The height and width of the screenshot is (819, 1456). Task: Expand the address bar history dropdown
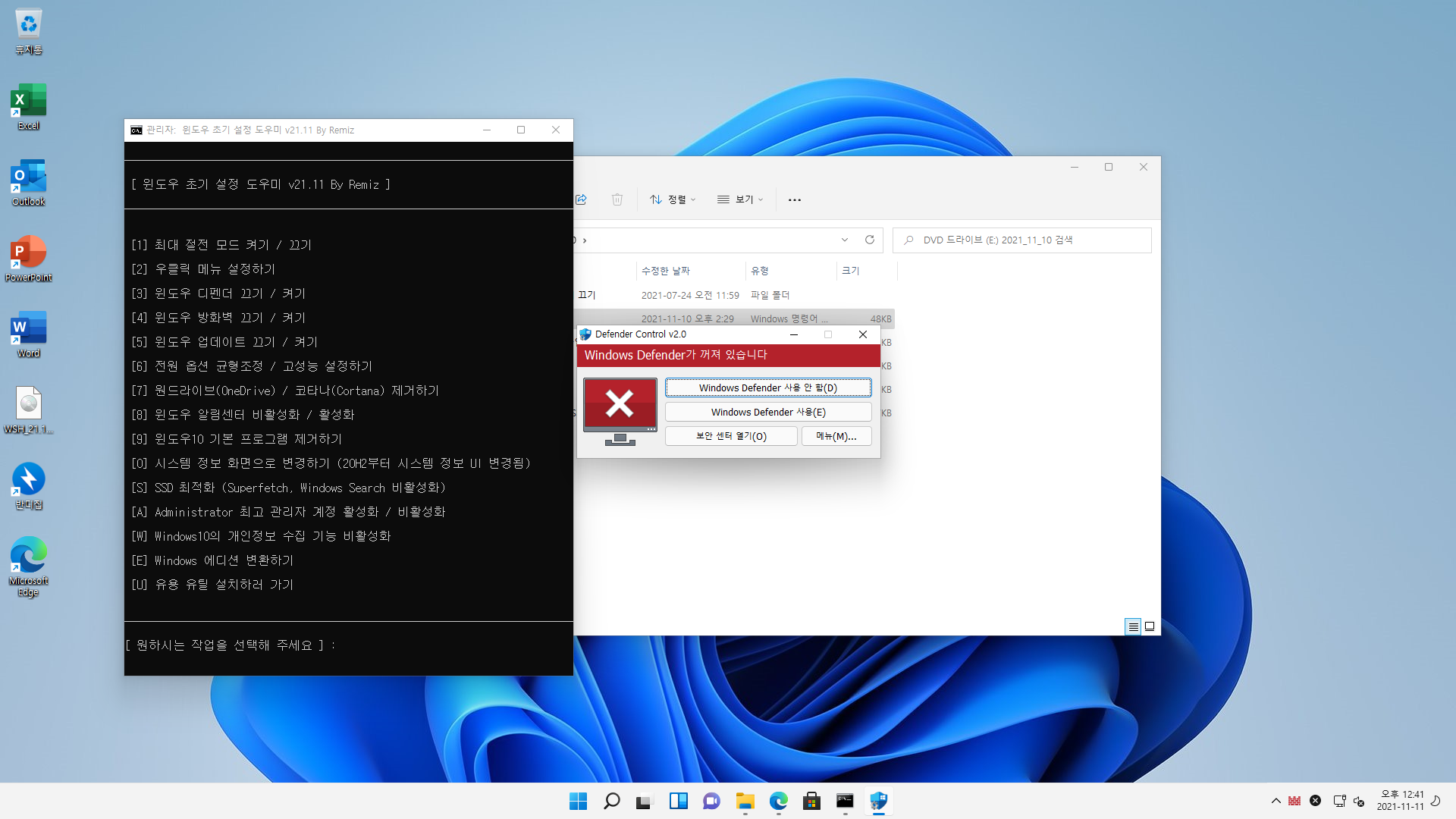[x=845, y=240]
